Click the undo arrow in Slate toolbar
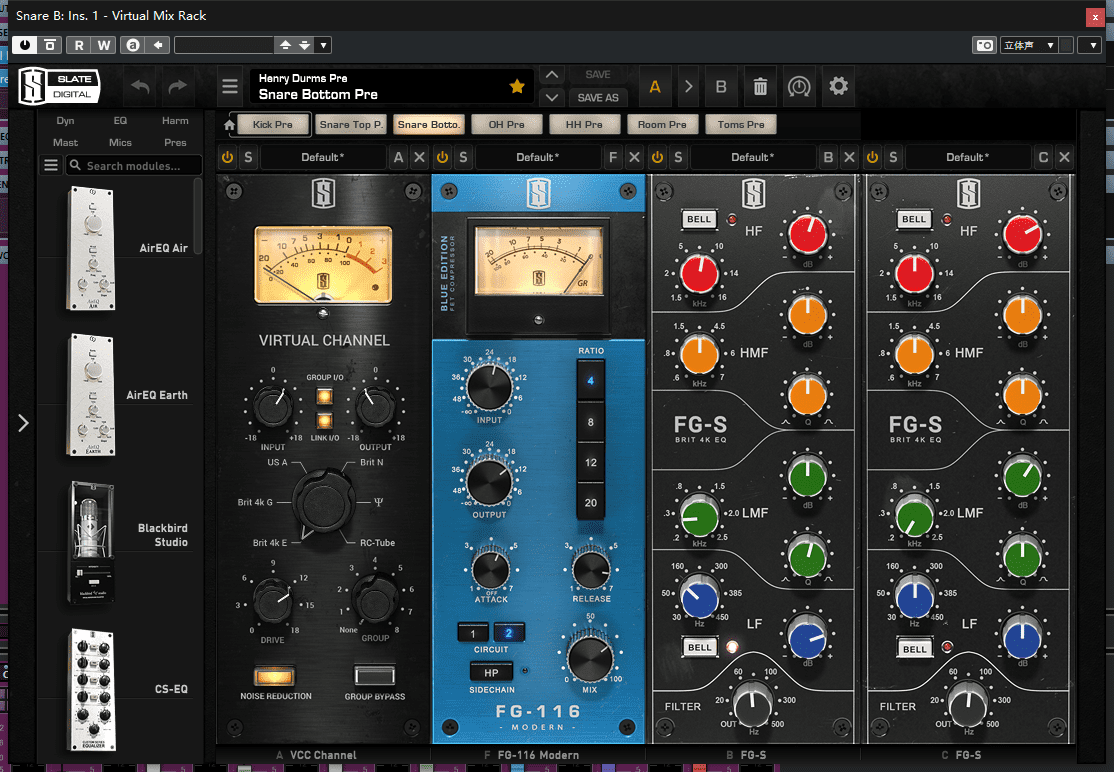The width and height of the screenshot is (1114, 772). 140,87
